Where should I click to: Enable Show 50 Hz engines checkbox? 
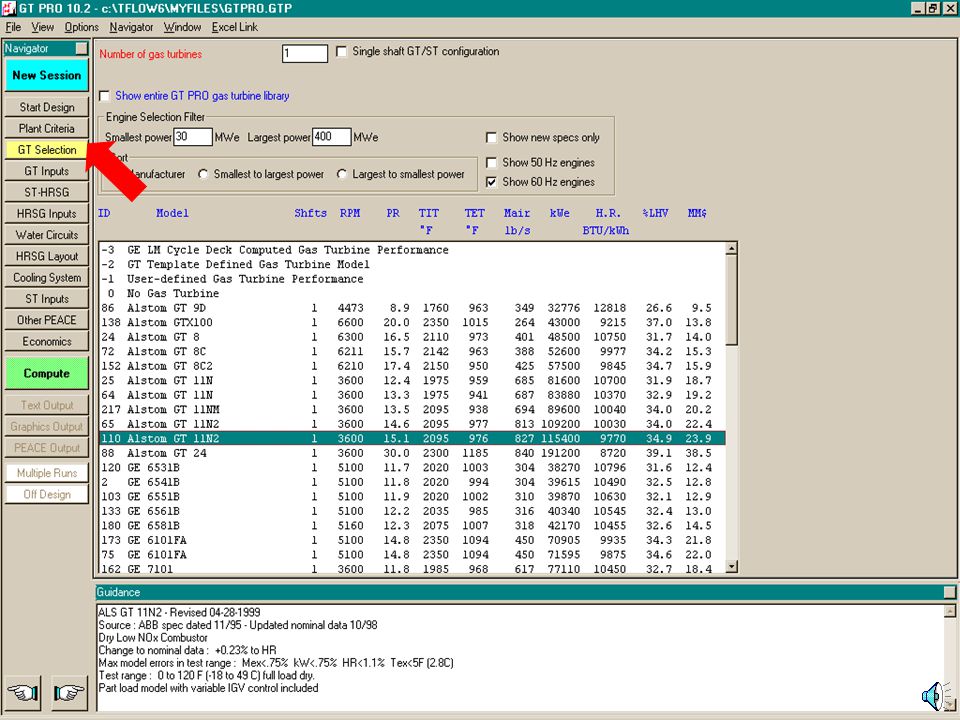491,162
